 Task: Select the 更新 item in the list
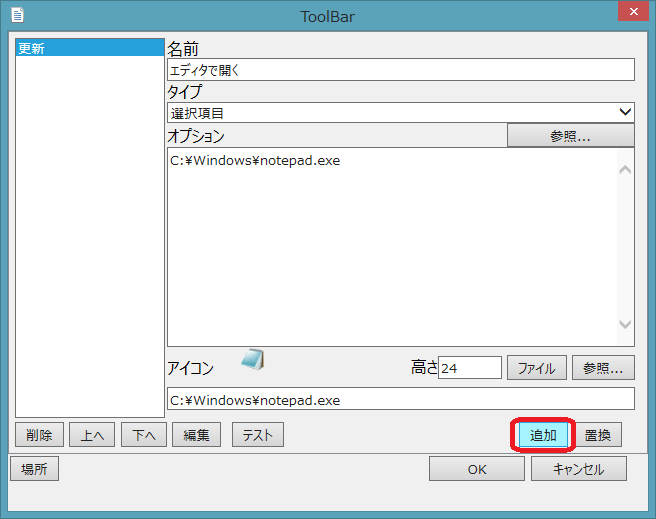pyautogui.click(x=89, y=48)
